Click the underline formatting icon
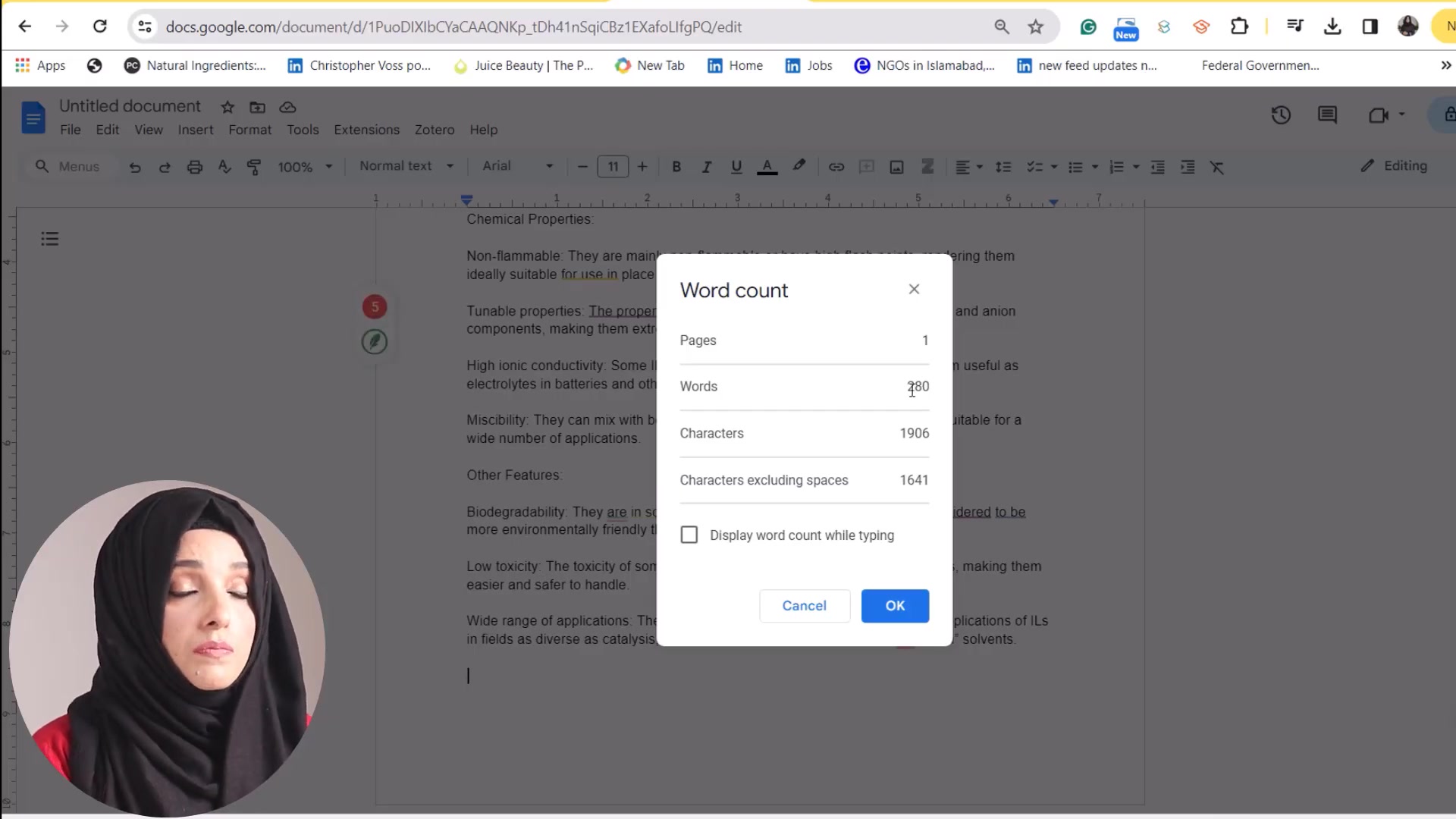This screenshot has width=1456, height=819. (x=736, y=167)
